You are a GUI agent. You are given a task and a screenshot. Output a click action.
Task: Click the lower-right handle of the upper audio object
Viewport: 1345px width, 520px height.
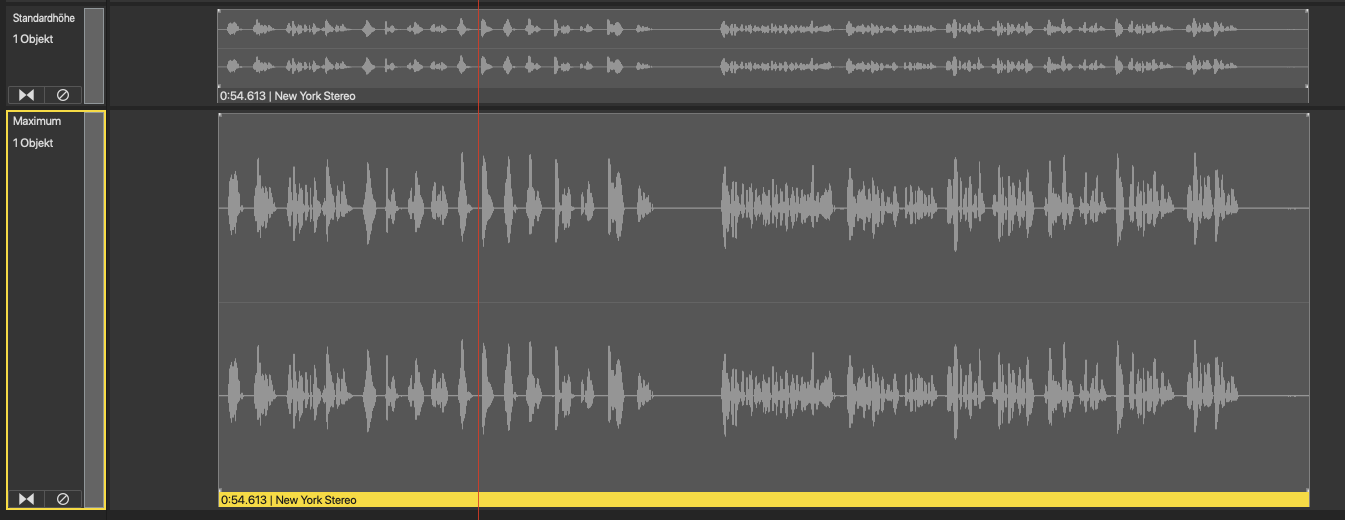1306,86
